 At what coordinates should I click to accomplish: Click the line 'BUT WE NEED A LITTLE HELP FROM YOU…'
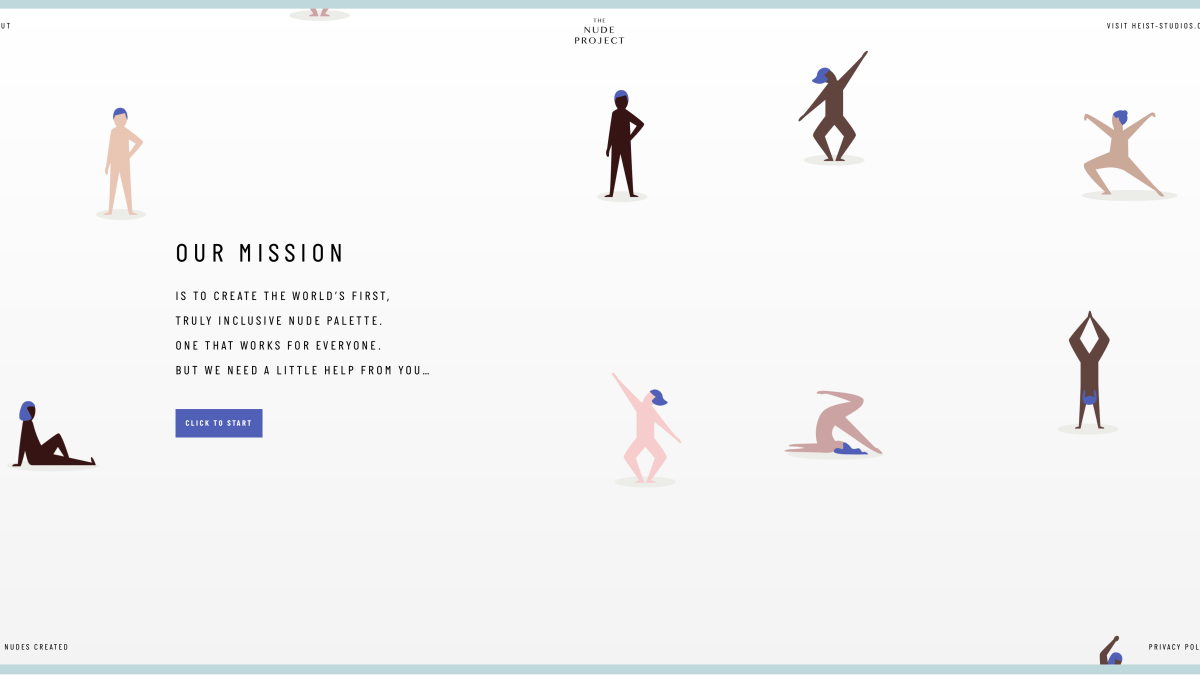[302, 370]
